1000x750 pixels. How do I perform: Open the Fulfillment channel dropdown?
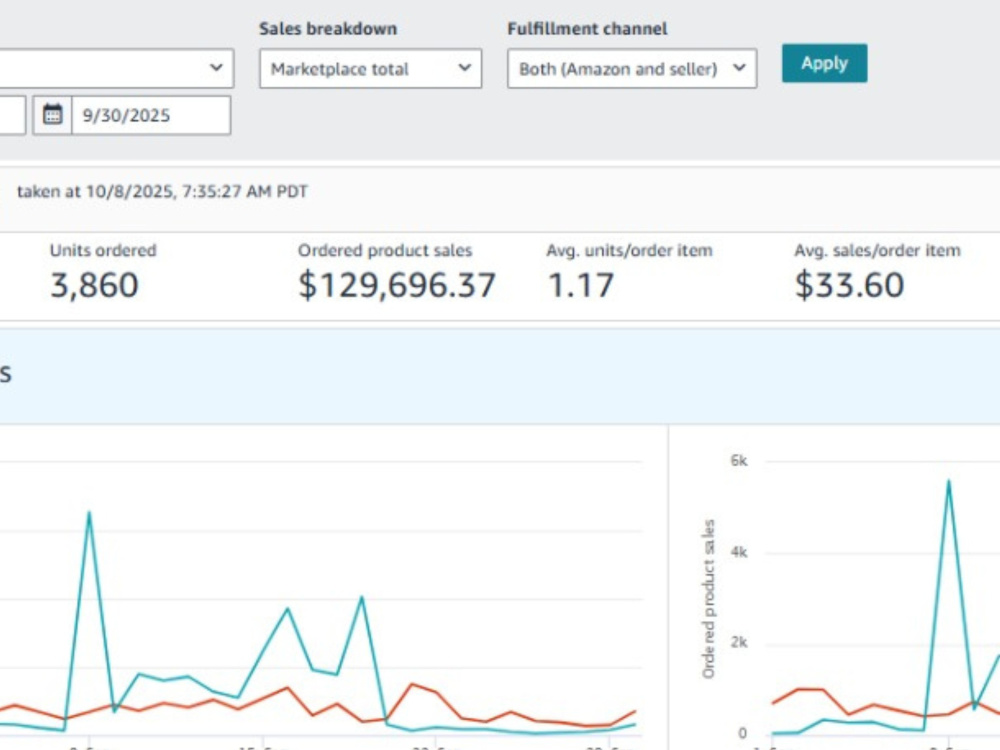click(x=632, y=68)
